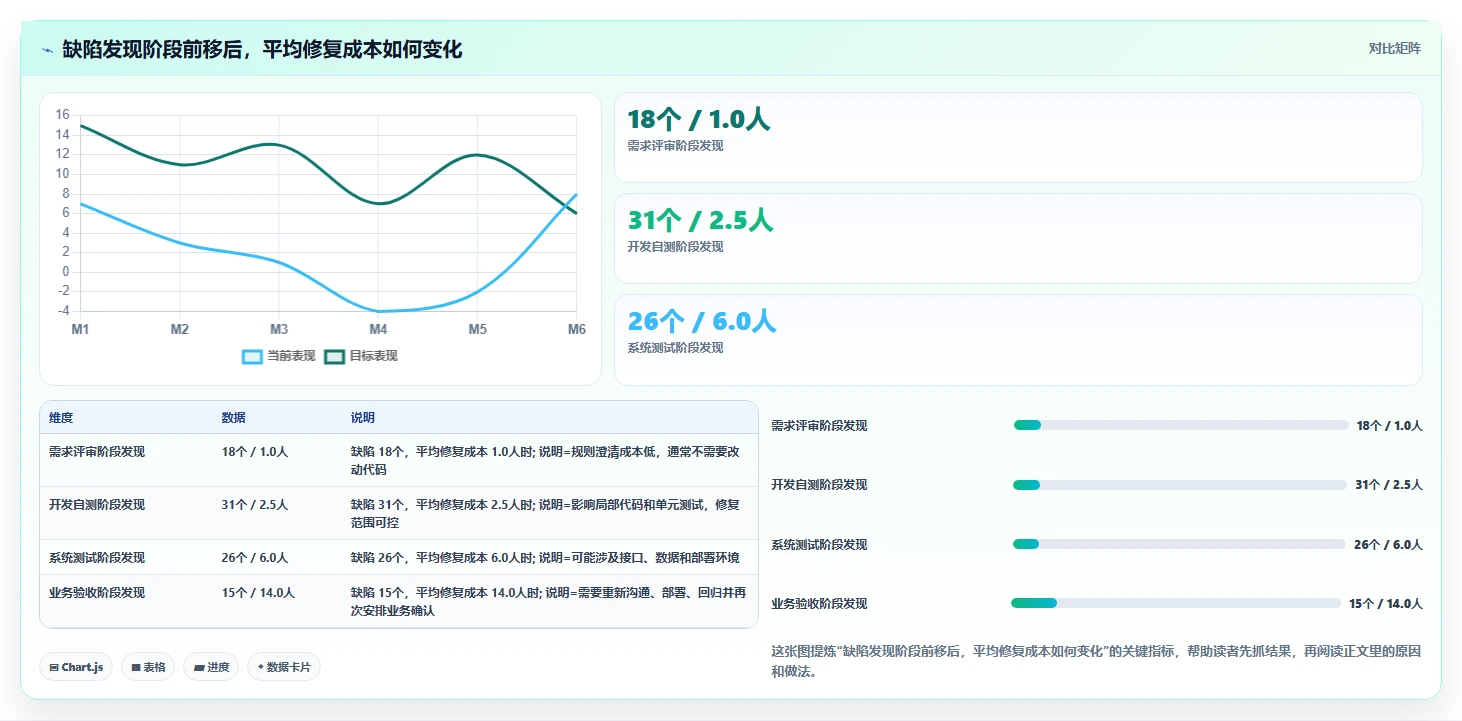Click progress value label 18个 / 1.0人
This screenshot has height=721, width=1462.
(1389, 425)
